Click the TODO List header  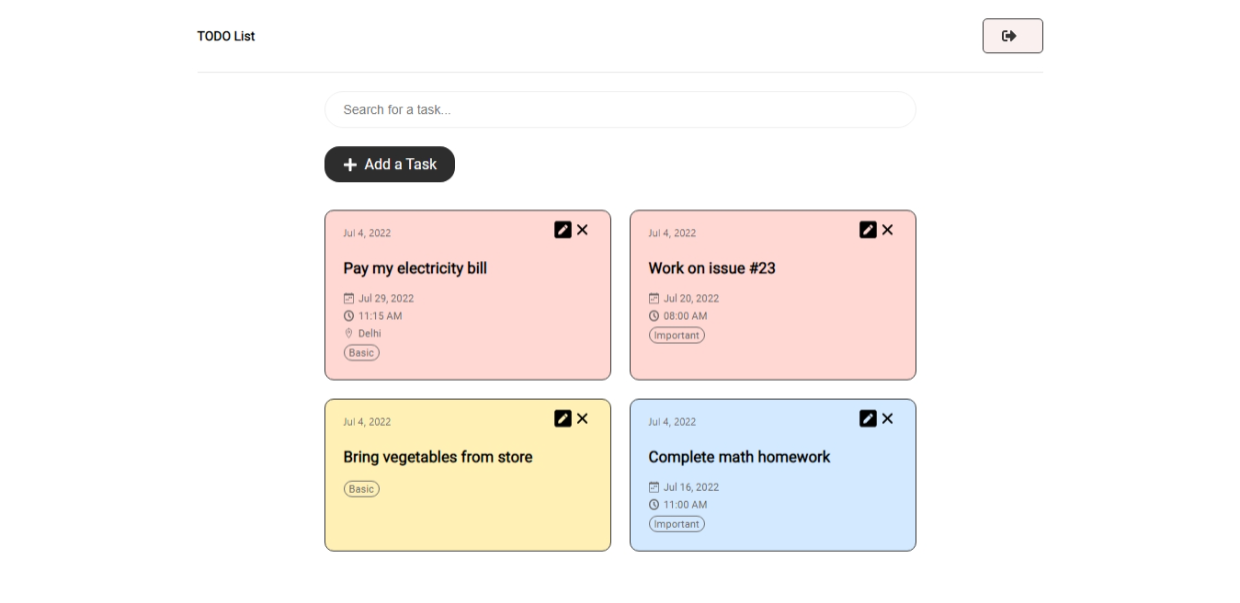click(x=226, y=35)
